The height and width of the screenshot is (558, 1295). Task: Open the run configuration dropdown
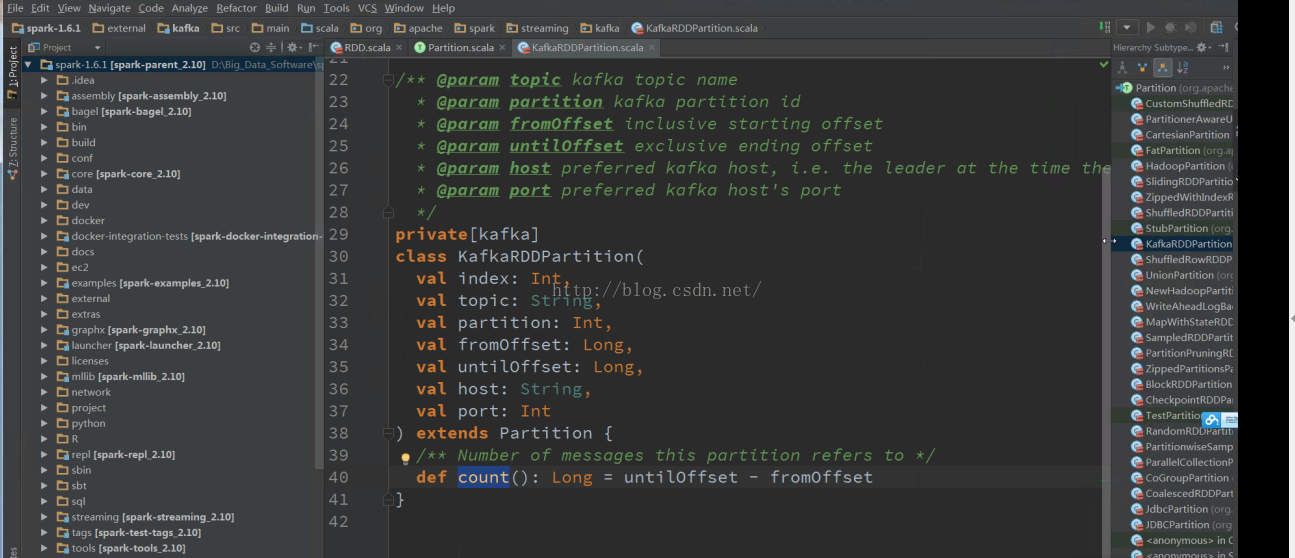(x=1127, y=27)
